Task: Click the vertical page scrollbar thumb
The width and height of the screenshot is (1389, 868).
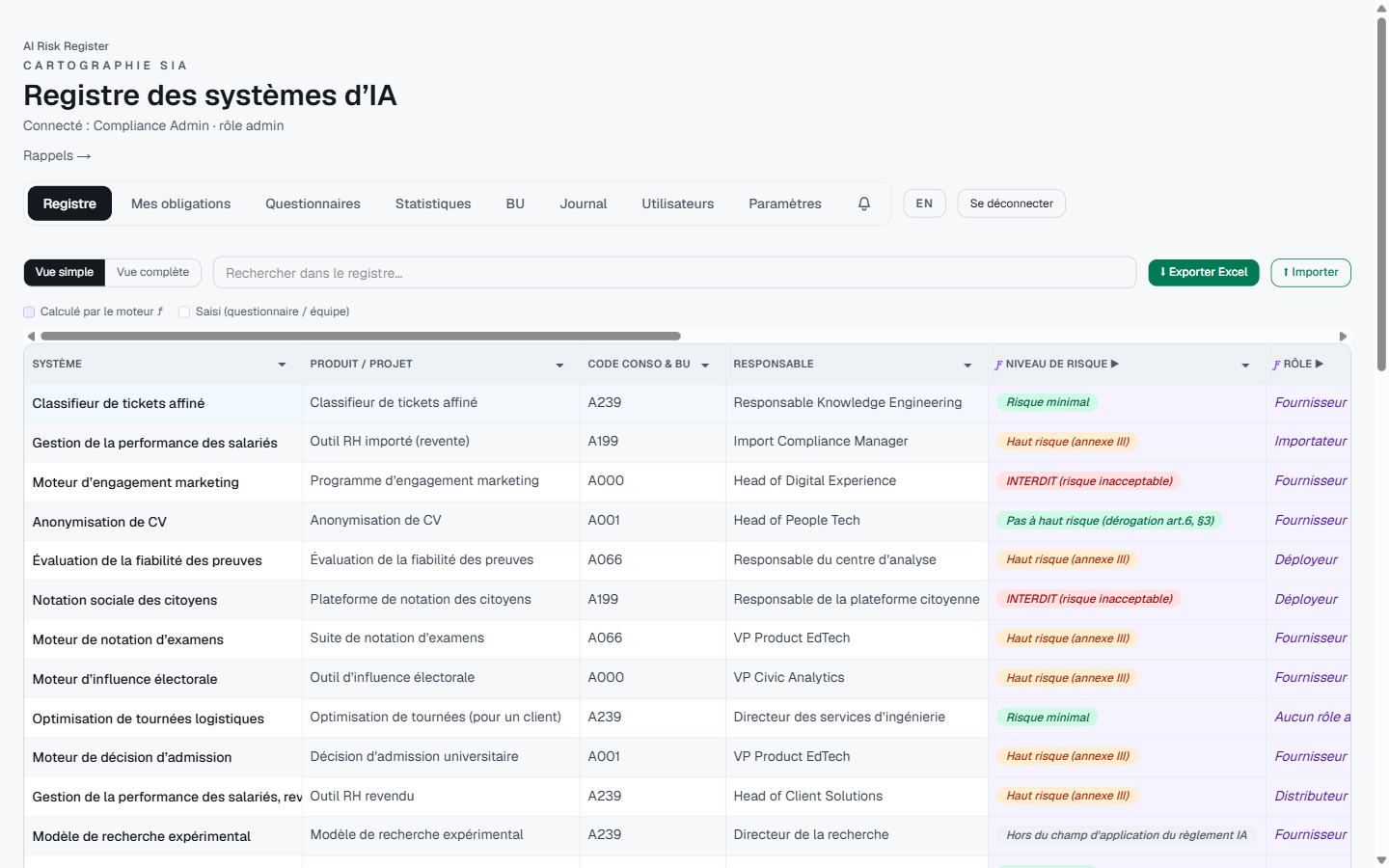Action: click(1381, 193)
